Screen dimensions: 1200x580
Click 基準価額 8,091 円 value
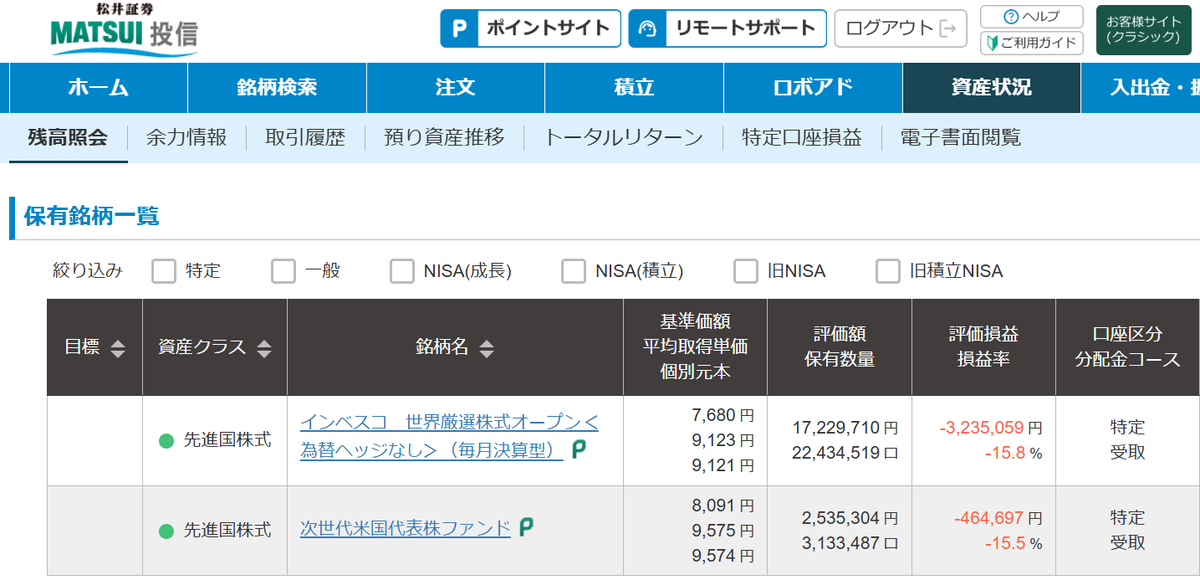click(722, 505)
